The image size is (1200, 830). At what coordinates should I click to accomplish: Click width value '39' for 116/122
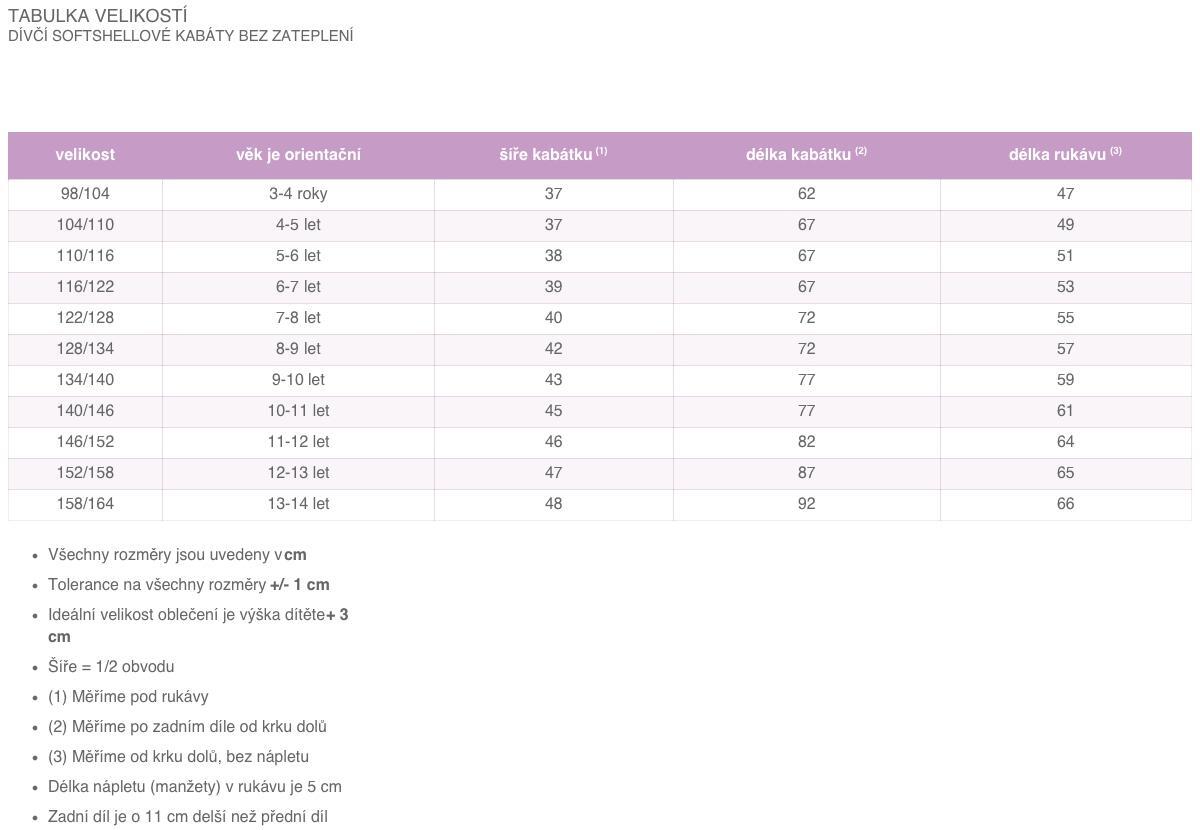pyautogui.click(x=553, y=287)
